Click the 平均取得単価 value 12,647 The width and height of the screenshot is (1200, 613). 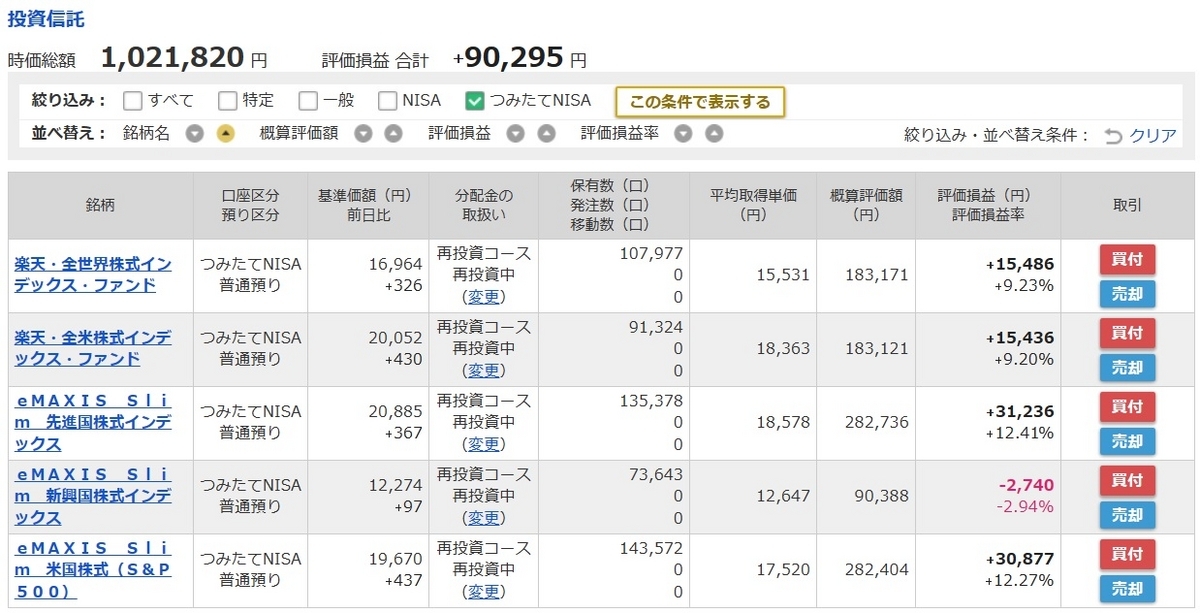tap(783, 496)
